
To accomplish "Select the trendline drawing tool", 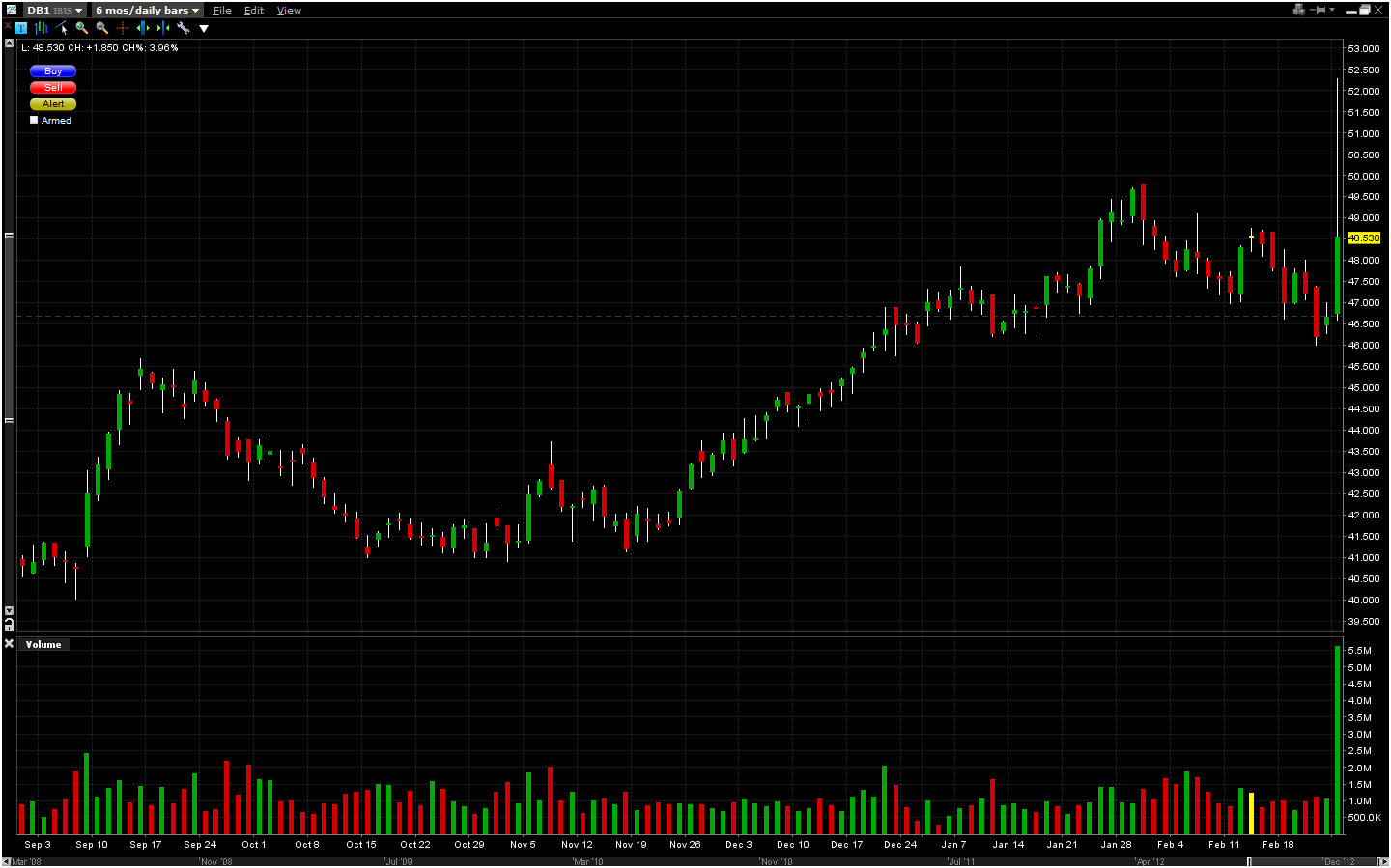I will coord(62,28).
